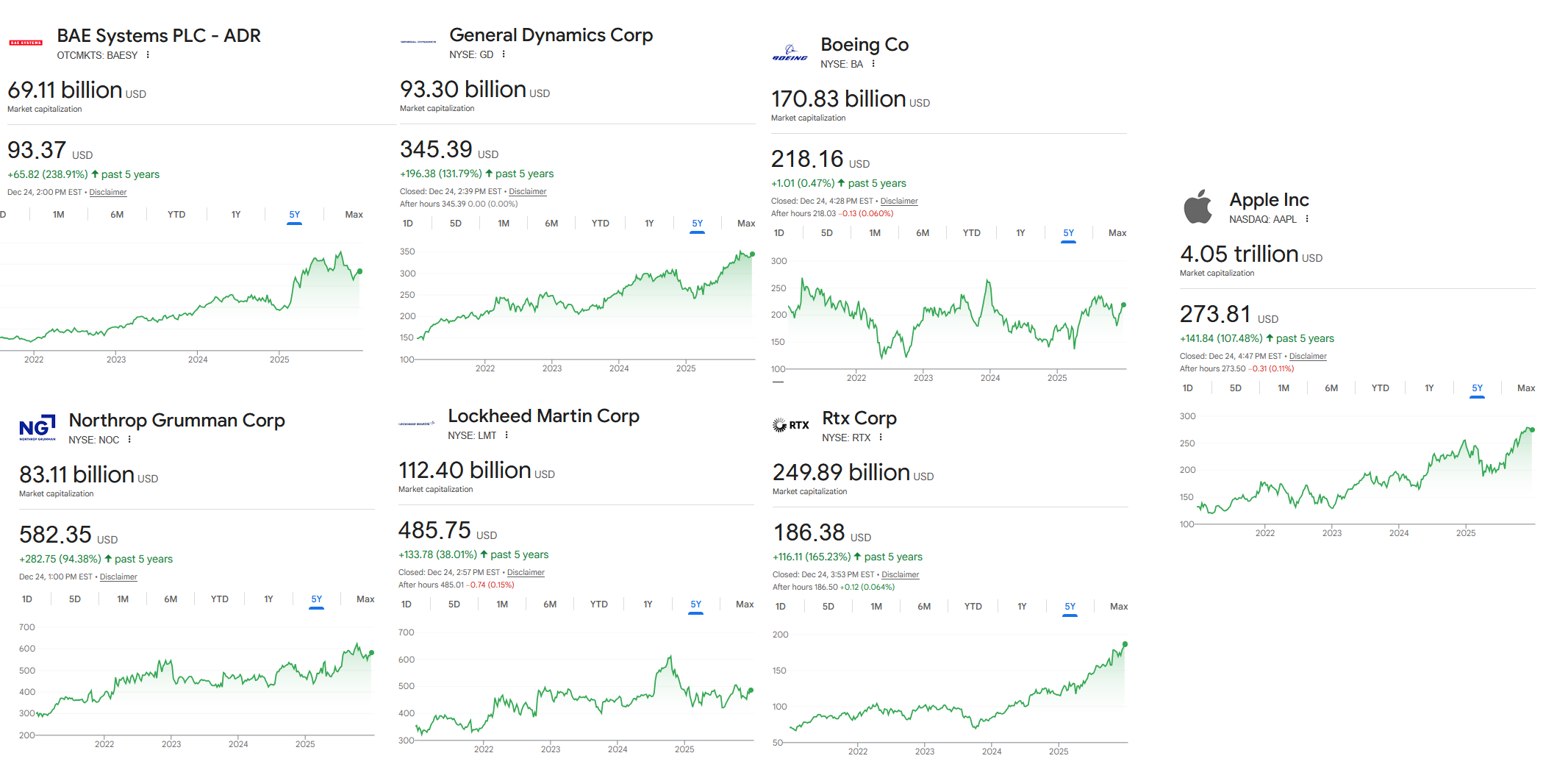Select the Max range on BAE Systems chart
This screenshot has width=1568, height=778.
click(x=354, y=215)
